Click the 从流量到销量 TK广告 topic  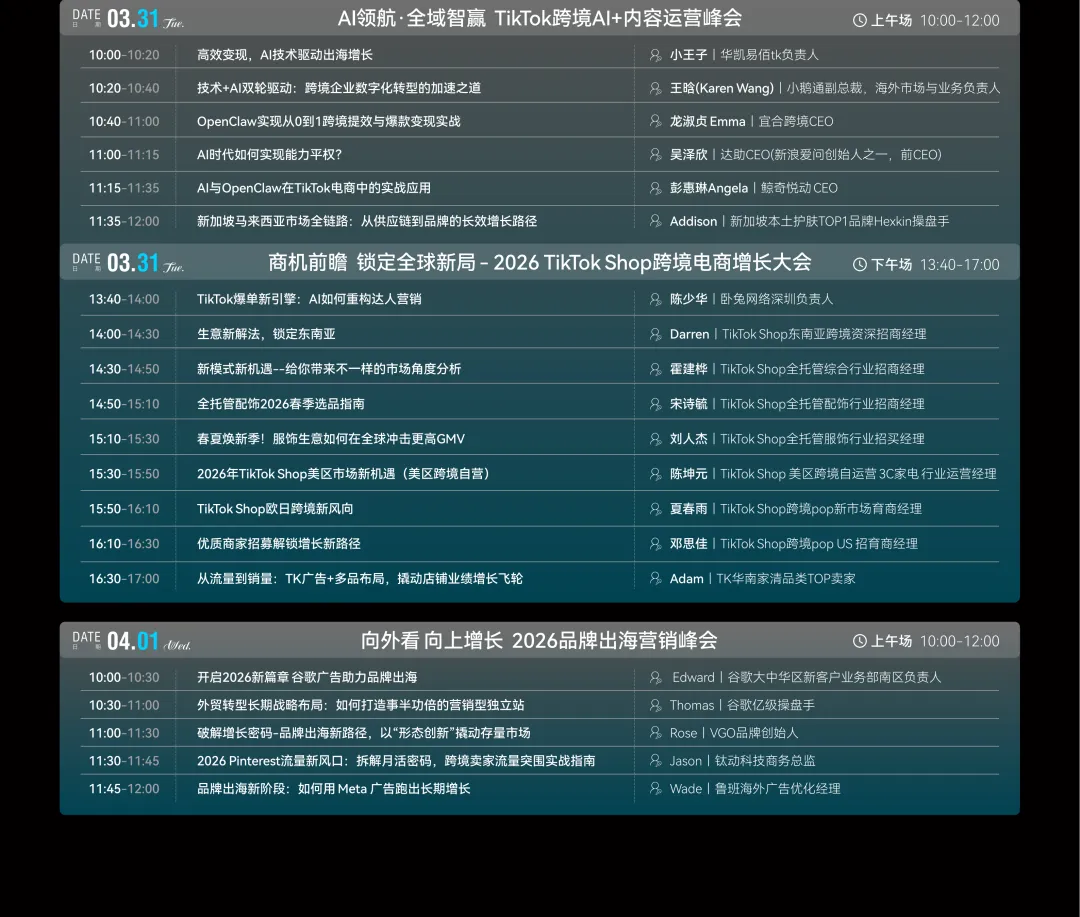pyautogui.click(x=360, y=579)
